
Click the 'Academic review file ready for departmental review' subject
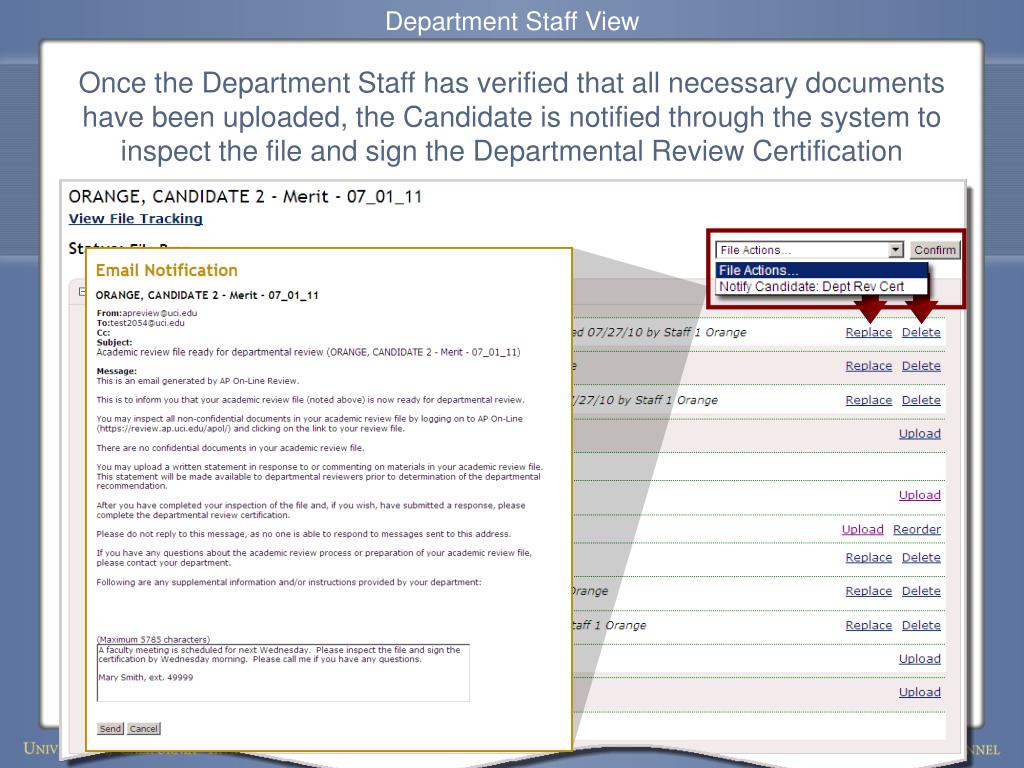coord(308,352)
